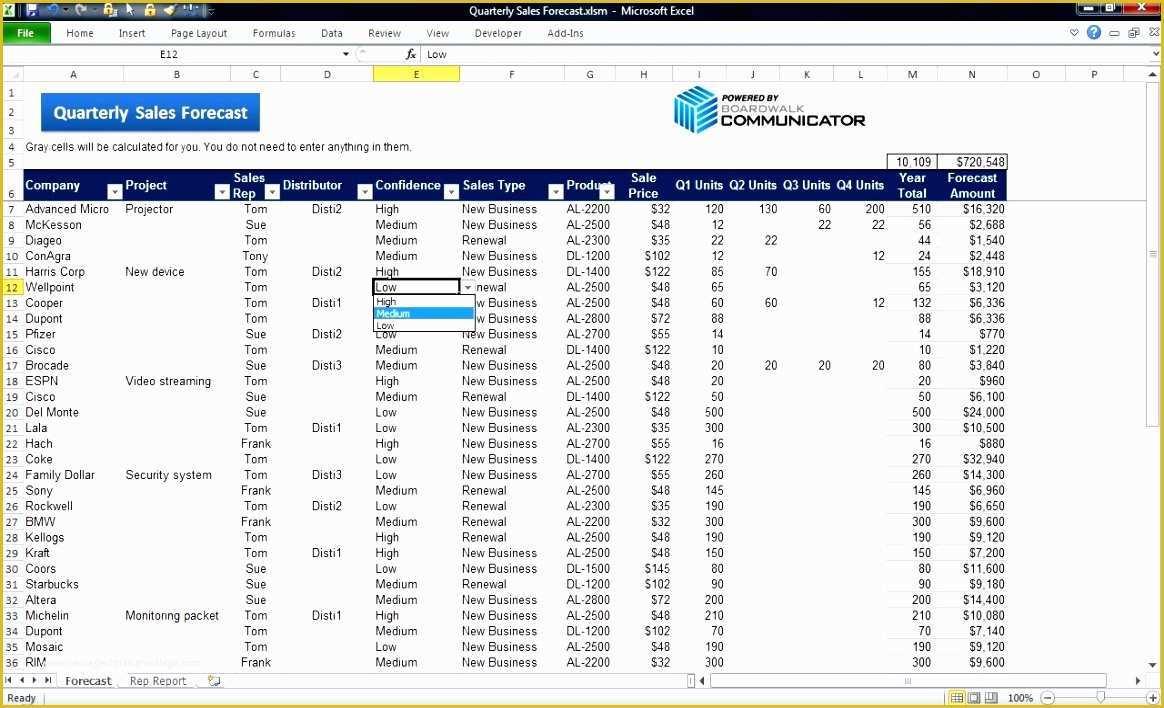Switch to Page Layout view icon

click(x=974, y=698)
